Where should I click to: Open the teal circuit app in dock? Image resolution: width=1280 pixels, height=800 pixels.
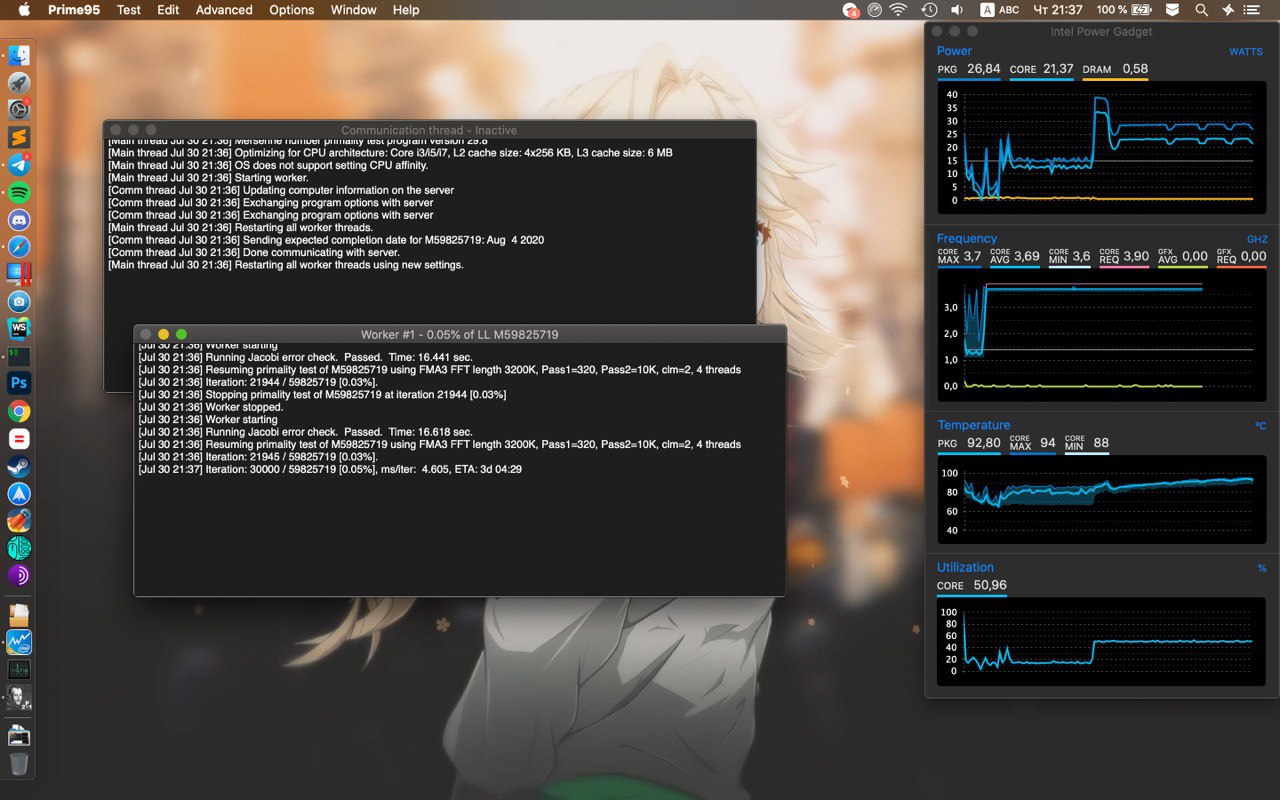(x=19, y=548)
